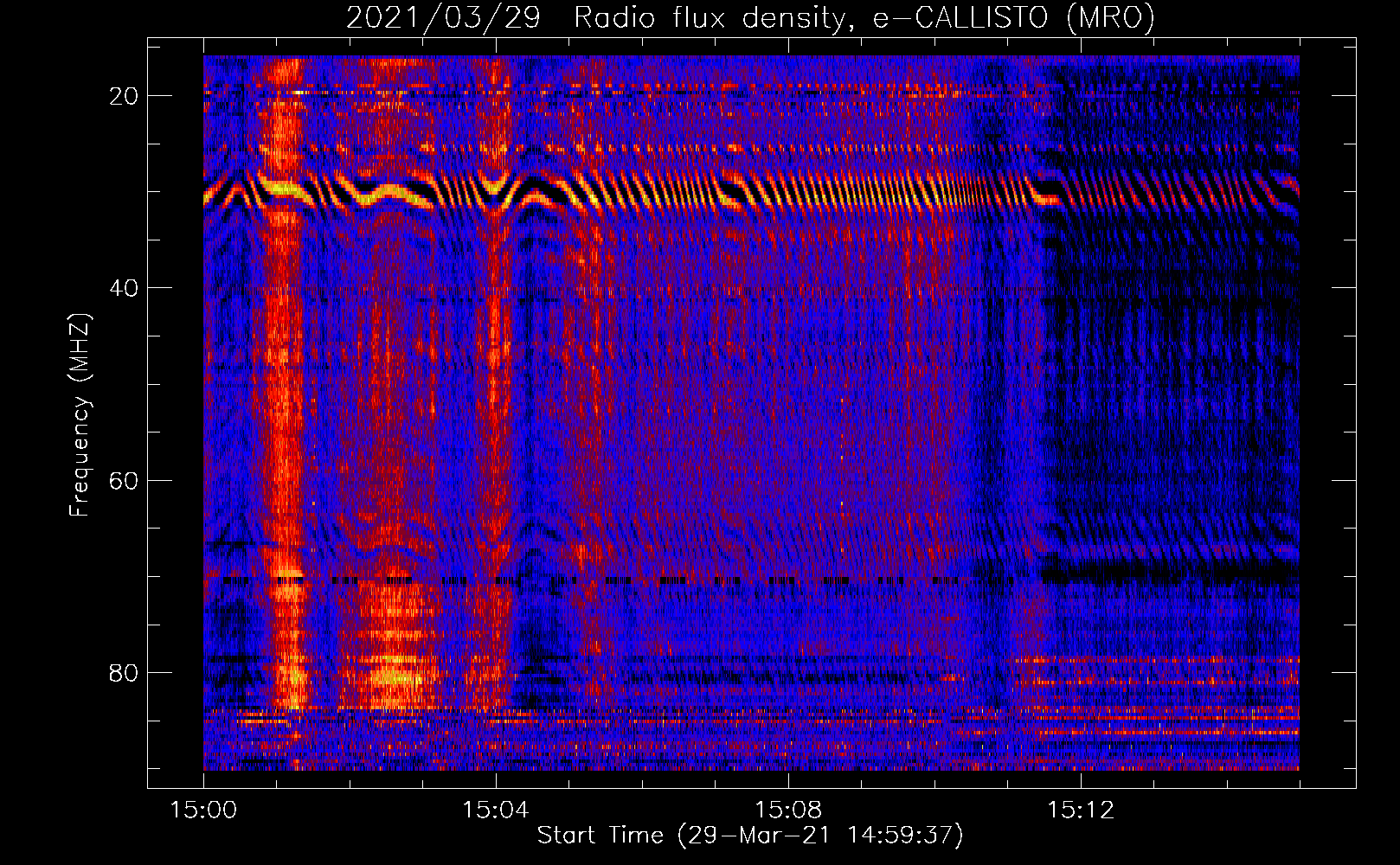Click the plot title "2021/03/29 Radio flux density, e-CALLISTO (MRO)"

click(750, 17)
